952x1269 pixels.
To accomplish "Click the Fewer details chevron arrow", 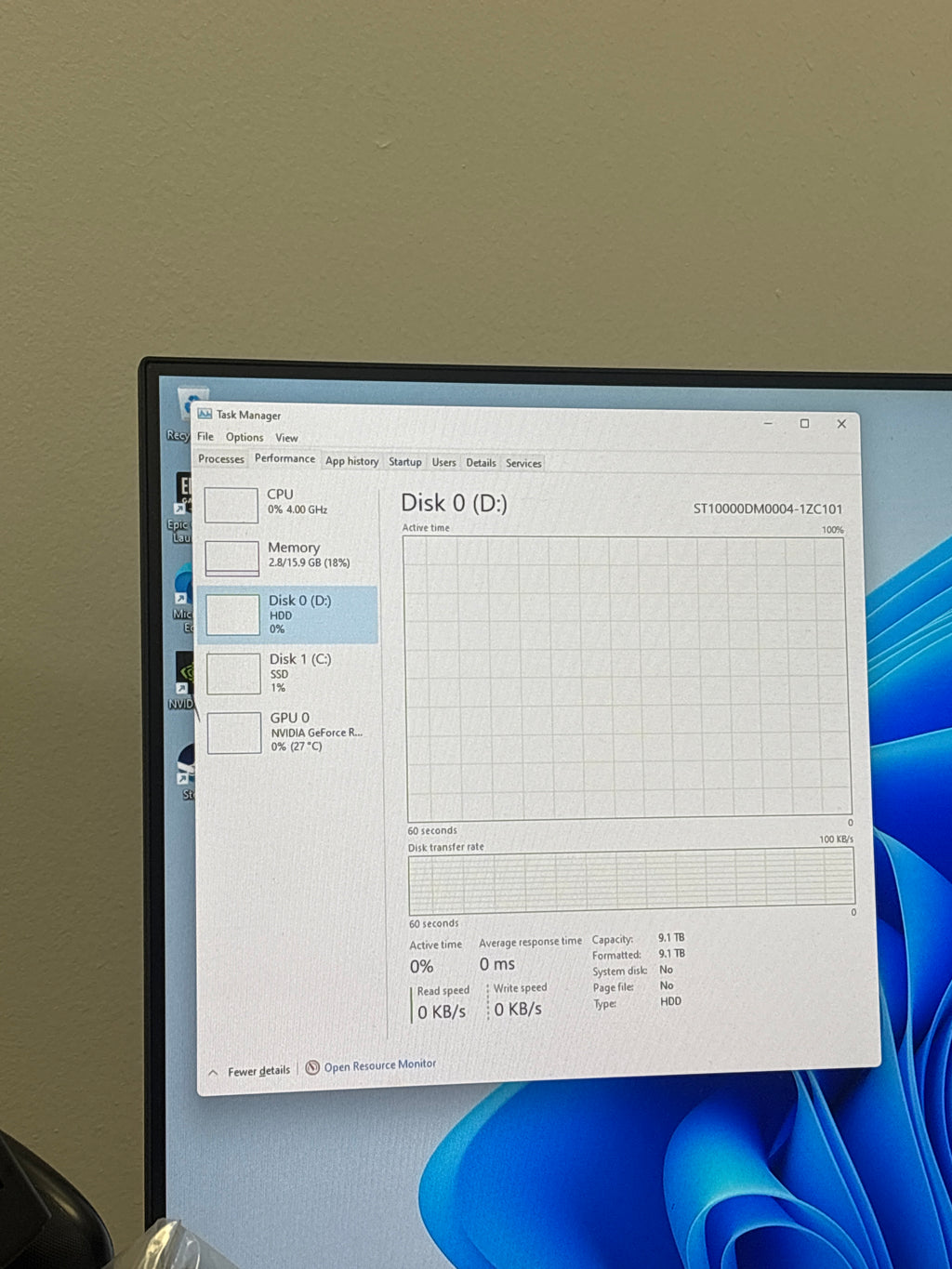I will 213,1073.
